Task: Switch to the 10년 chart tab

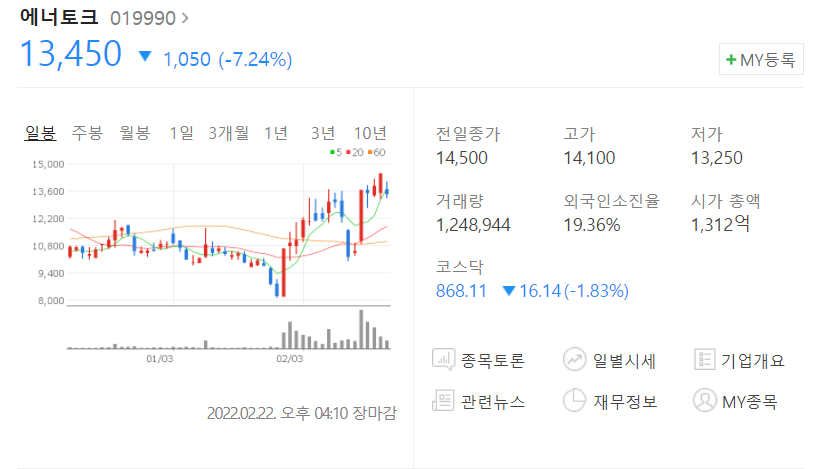Action: [x=370, y=133]
